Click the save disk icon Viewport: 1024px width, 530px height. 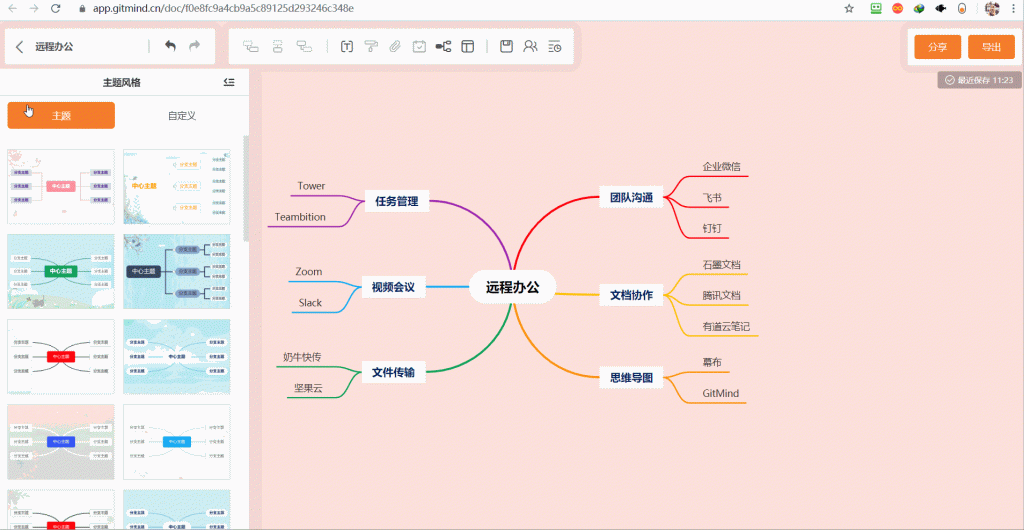[x=507, y=46]
